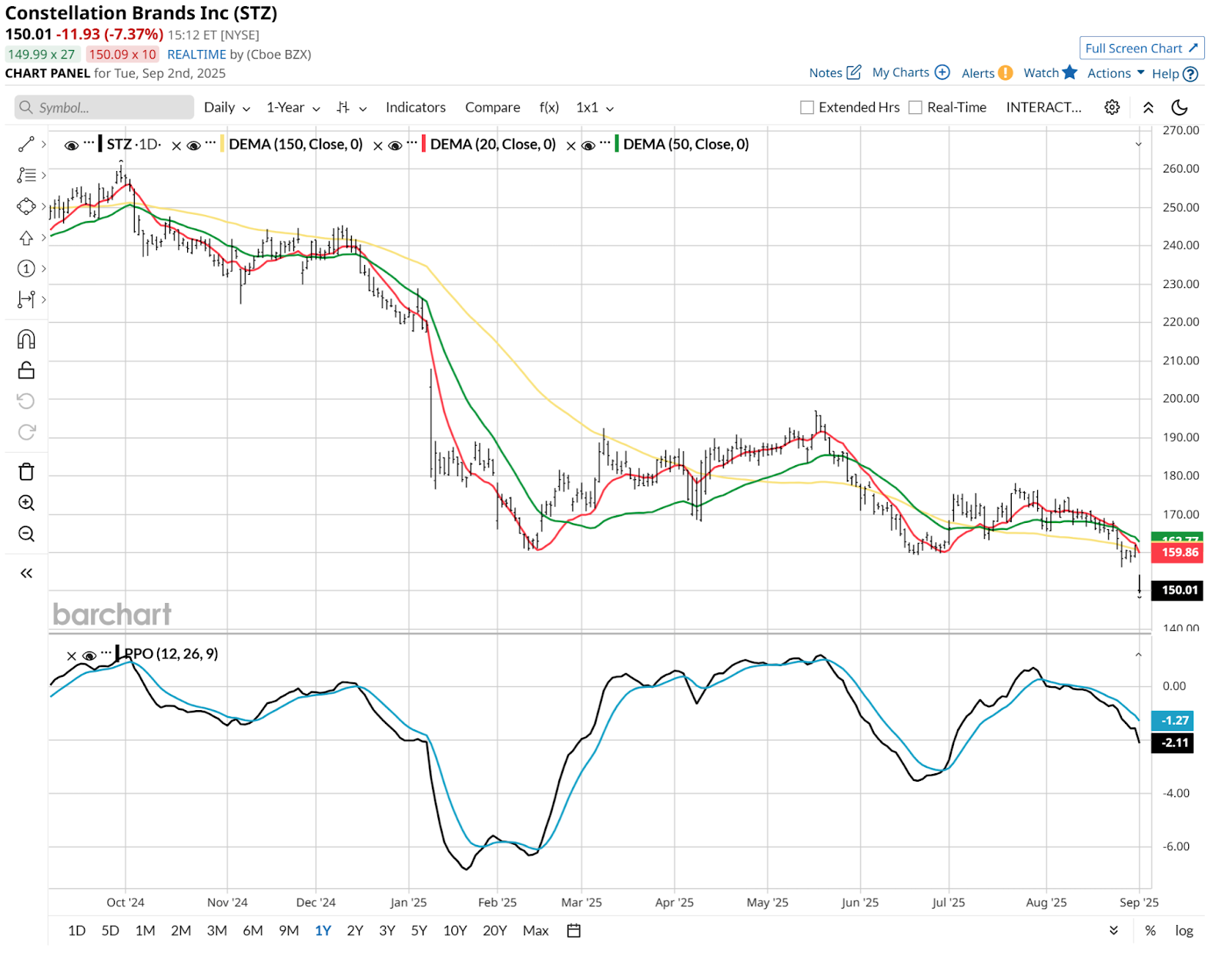Open the Full Screen Chart
This screenshot has width=1232, height=955.
coord(1142,48)
